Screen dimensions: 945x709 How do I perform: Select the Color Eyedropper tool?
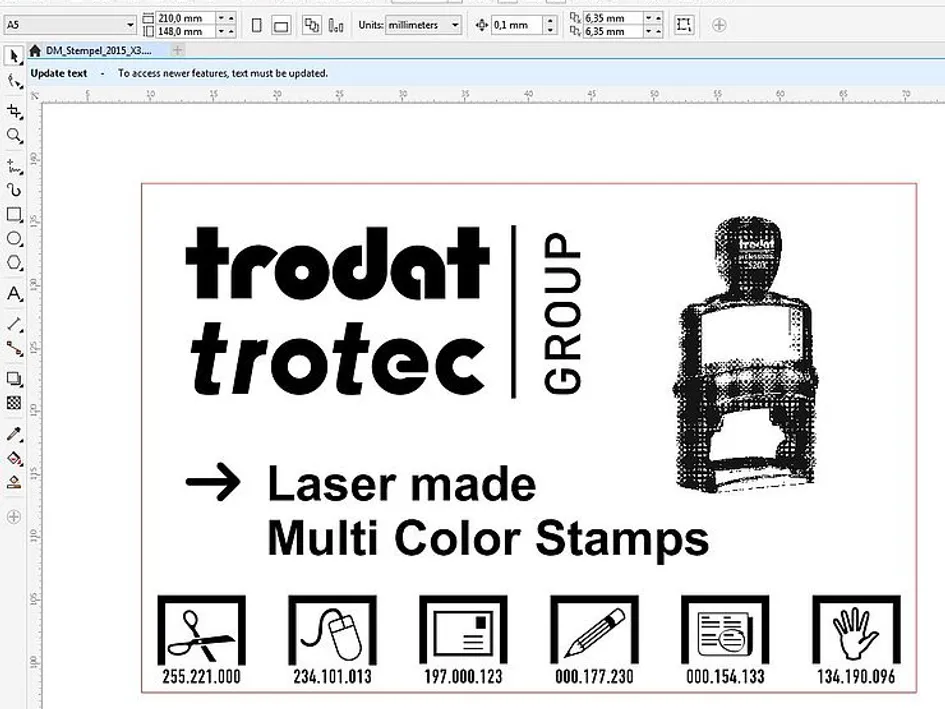click(x=13, y=433)
